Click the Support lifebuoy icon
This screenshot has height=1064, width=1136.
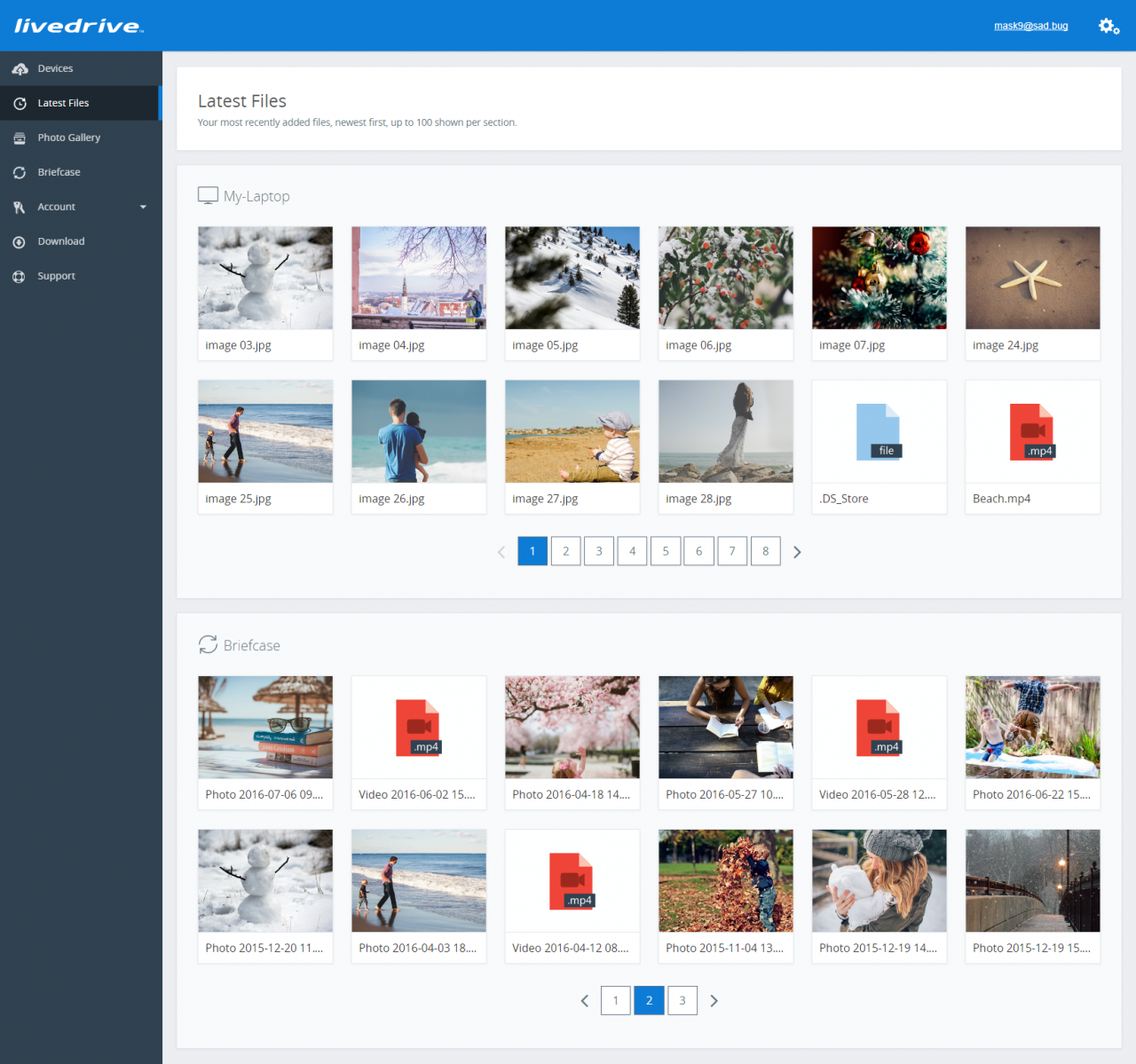point(20,277)
